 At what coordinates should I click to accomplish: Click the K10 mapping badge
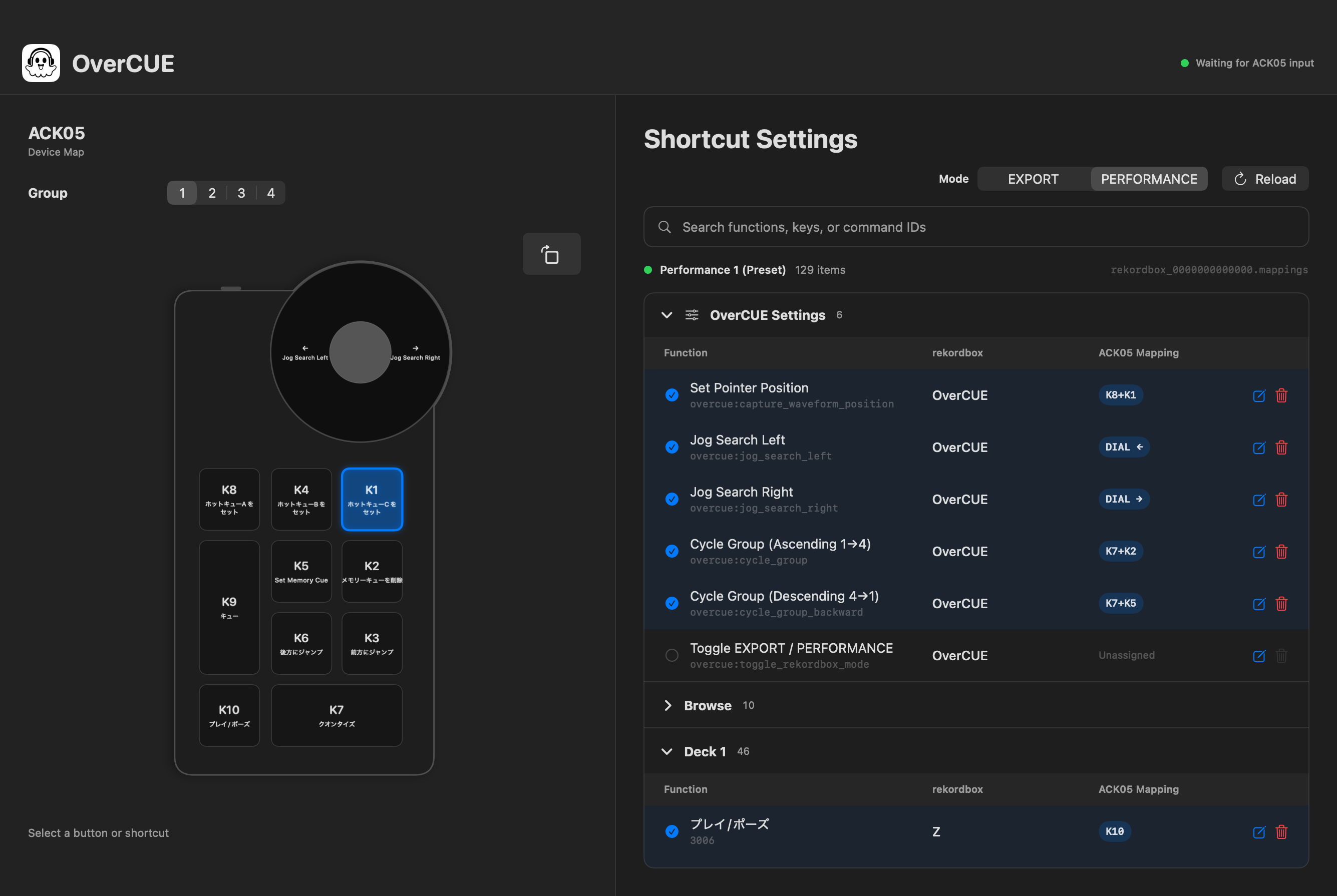pos(1115,831)
